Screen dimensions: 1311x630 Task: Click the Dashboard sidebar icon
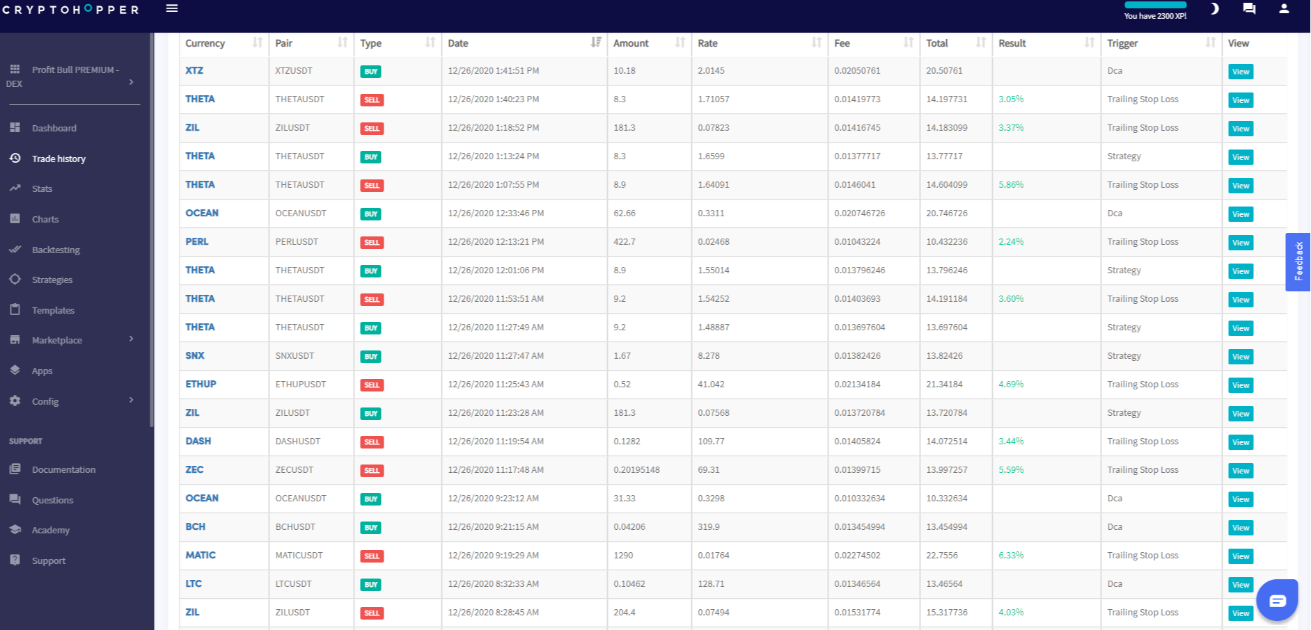tap(15, 128)
